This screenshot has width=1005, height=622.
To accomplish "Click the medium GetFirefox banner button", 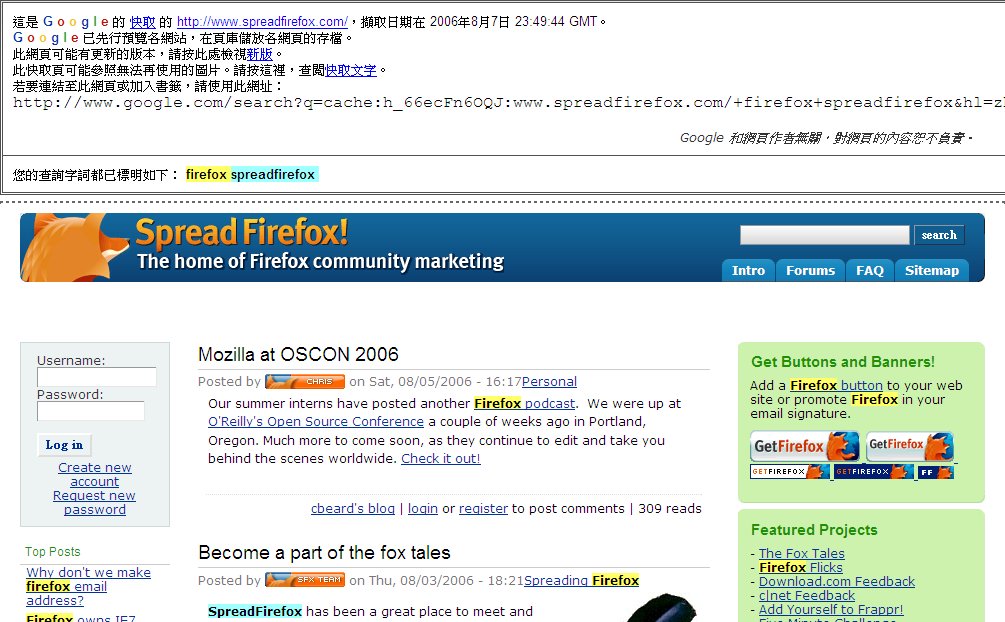I will click(x=910, y=446).
